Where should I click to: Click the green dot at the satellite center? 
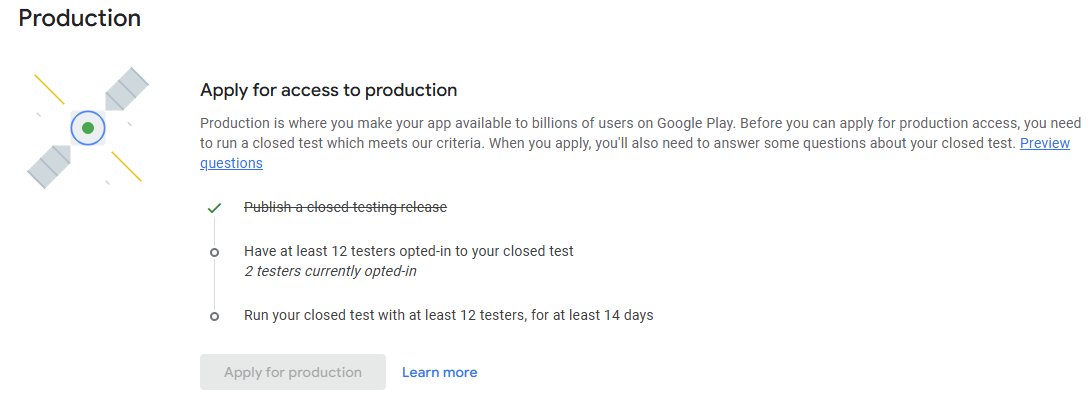click(x=88, y=128)
